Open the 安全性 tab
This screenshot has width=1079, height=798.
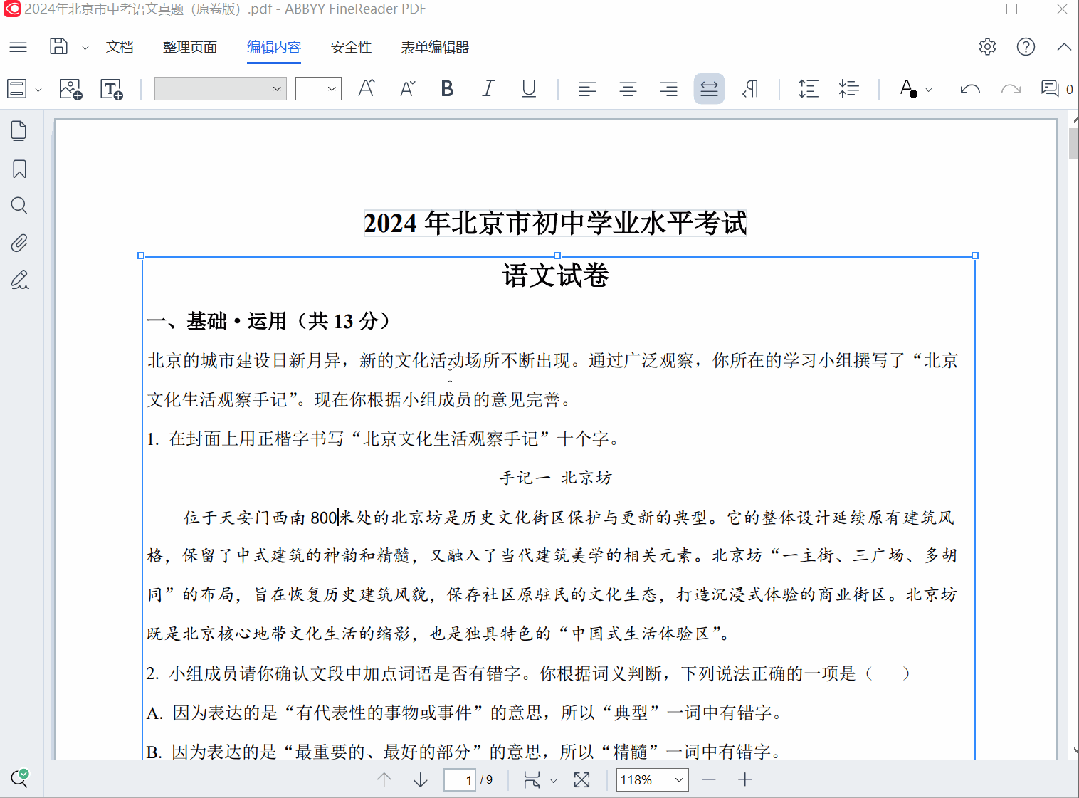tap(351, 47)
